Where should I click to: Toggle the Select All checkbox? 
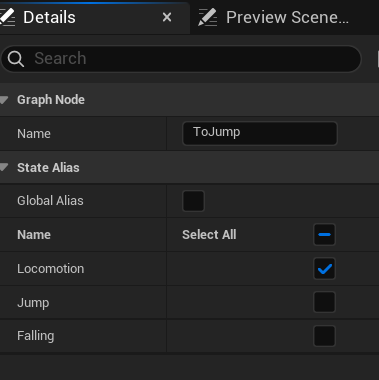tap(324, 235)
